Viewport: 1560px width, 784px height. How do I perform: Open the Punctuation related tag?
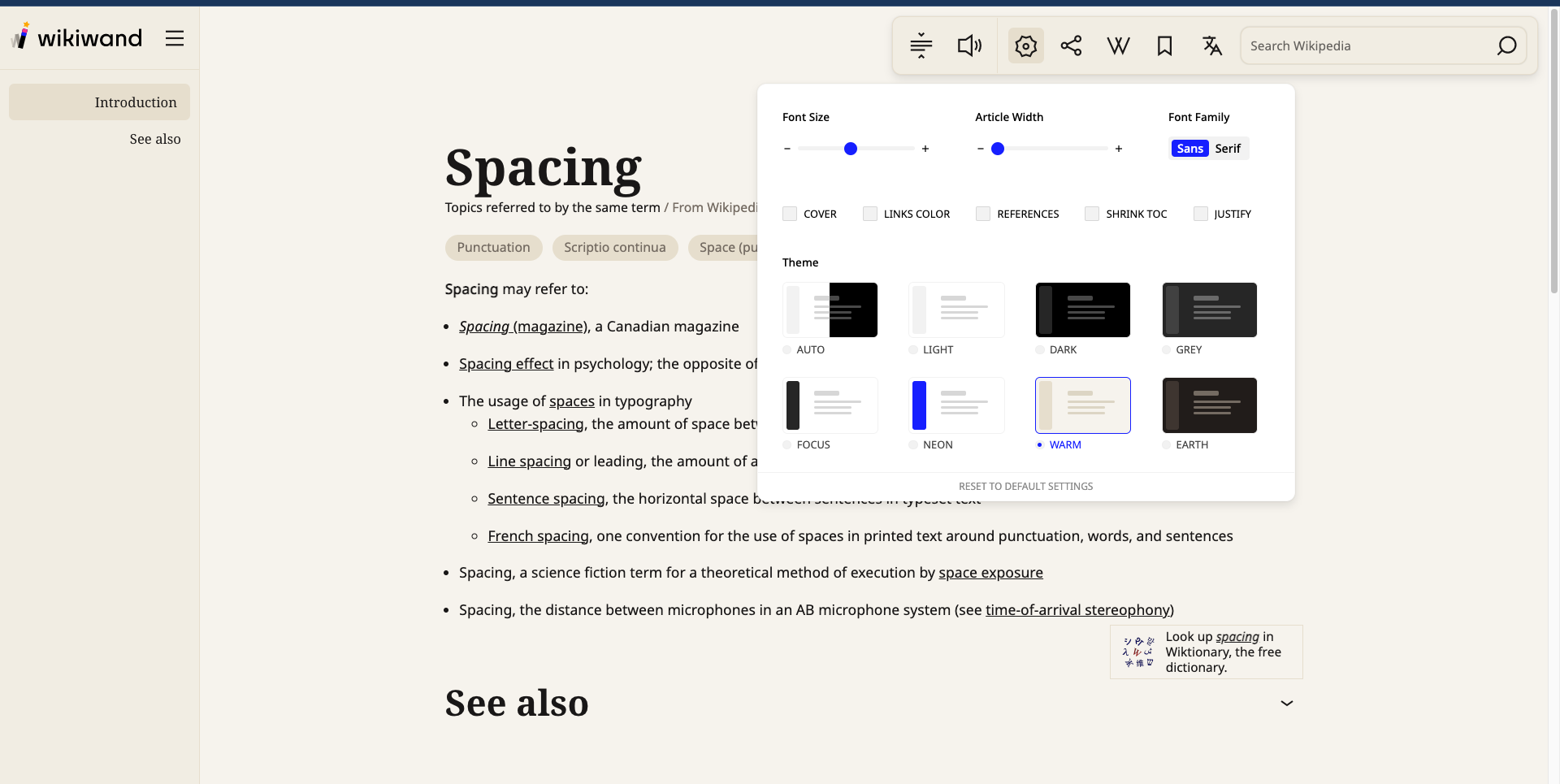(x=493, y=247)
